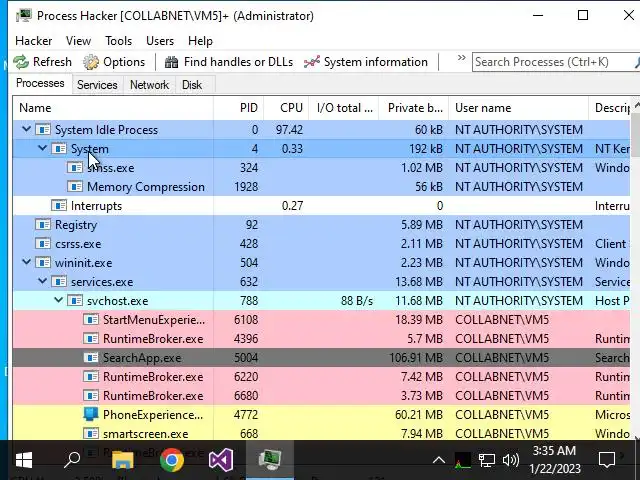Image resolution: width=640 pixels, height=480 pixels.
Task: Click the volume speaker tray icon
Action: [510, 461]
